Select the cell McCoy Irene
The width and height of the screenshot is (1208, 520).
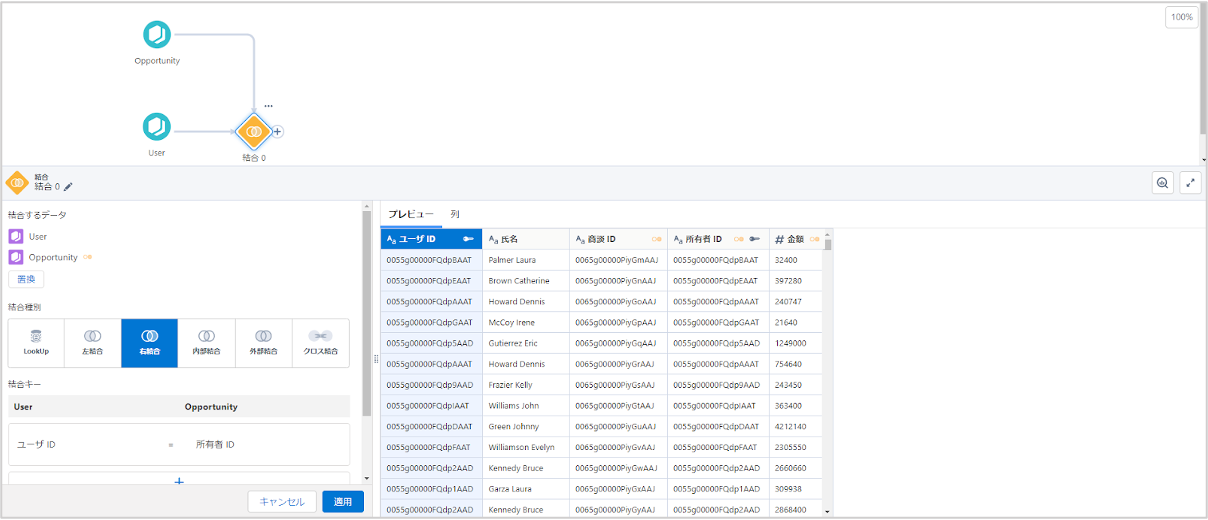[525, 322]
